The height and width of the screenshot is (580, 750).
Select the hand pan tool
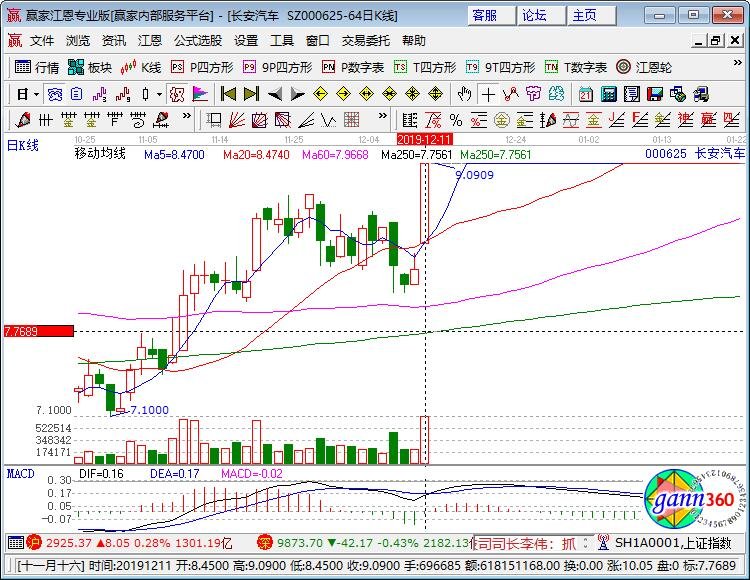[x=464, y=94]
